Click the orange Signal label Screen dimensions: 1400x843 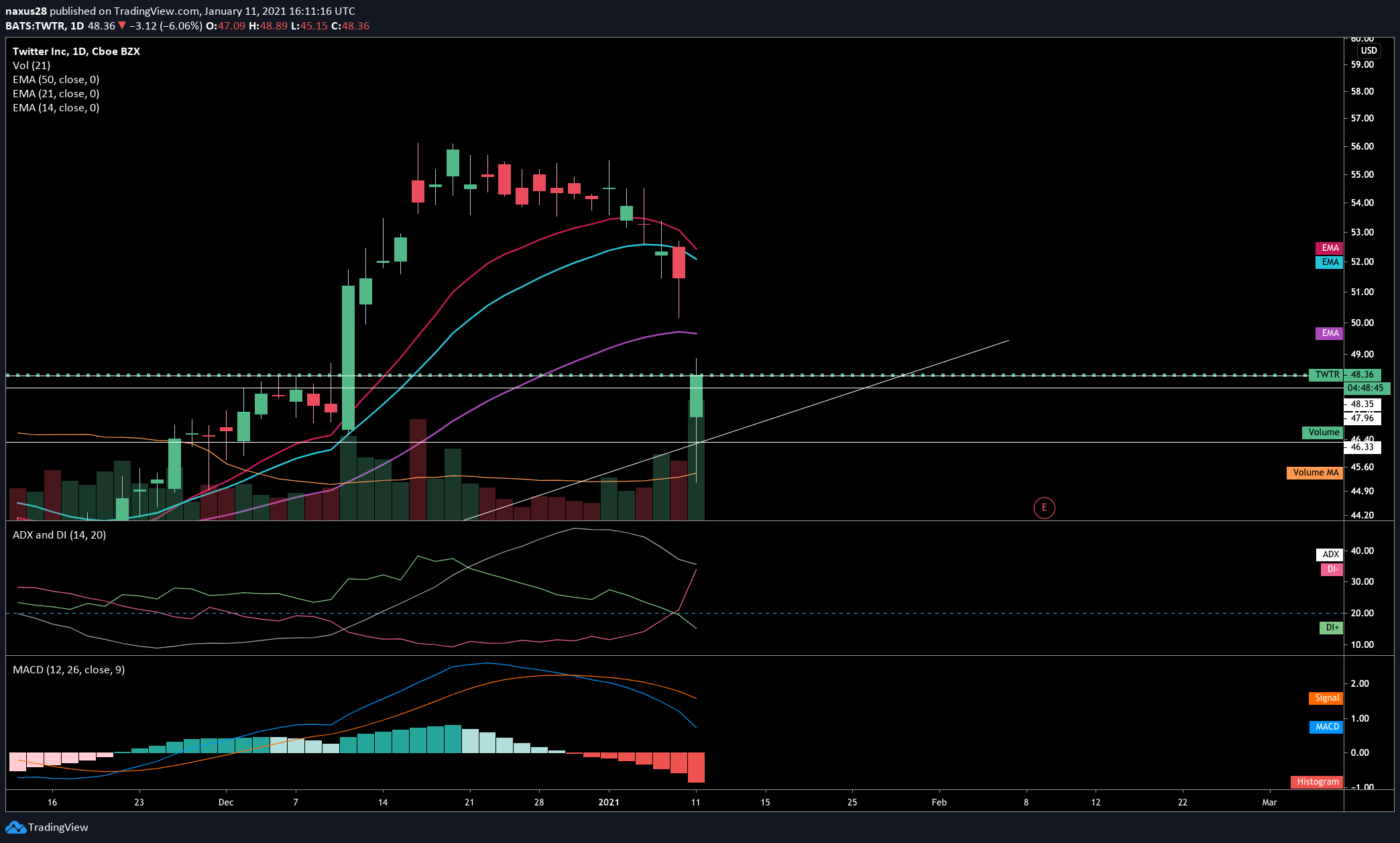(1326, 698)
